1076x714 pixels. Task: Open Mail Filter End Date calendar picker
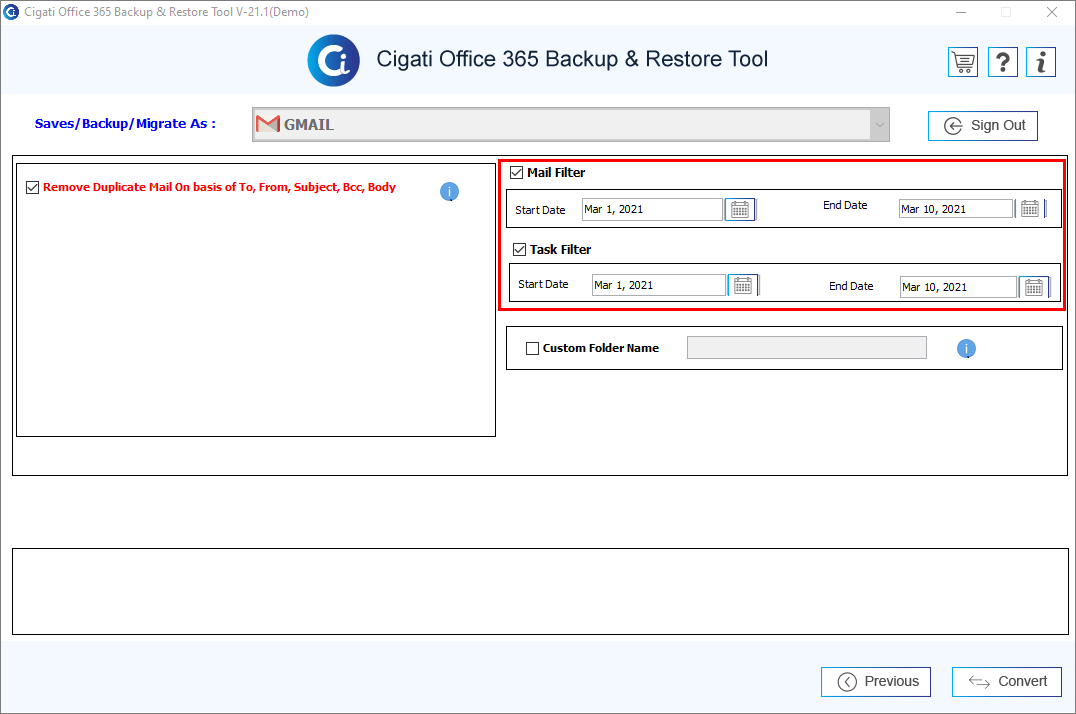click(1030, 209)
